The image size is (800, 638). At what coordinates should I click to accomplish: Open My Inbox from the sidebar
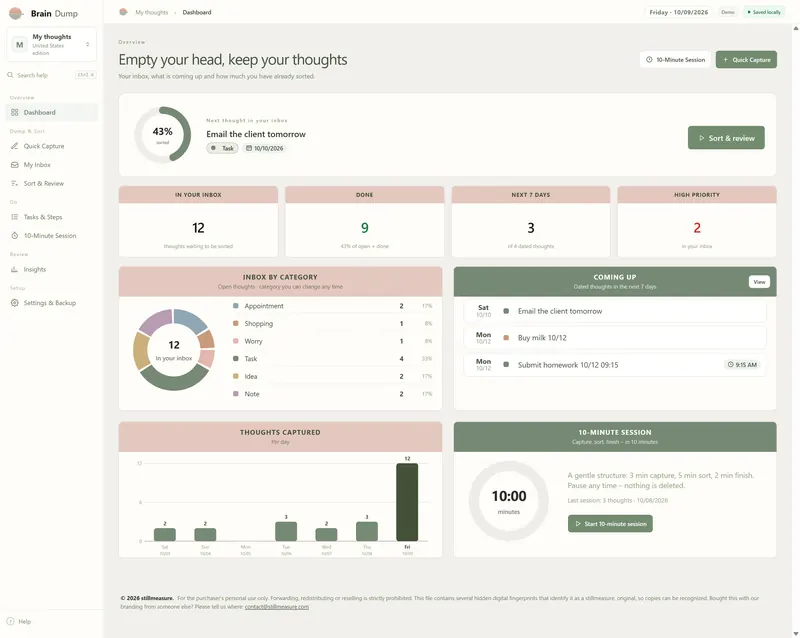[x=52, y=165]
